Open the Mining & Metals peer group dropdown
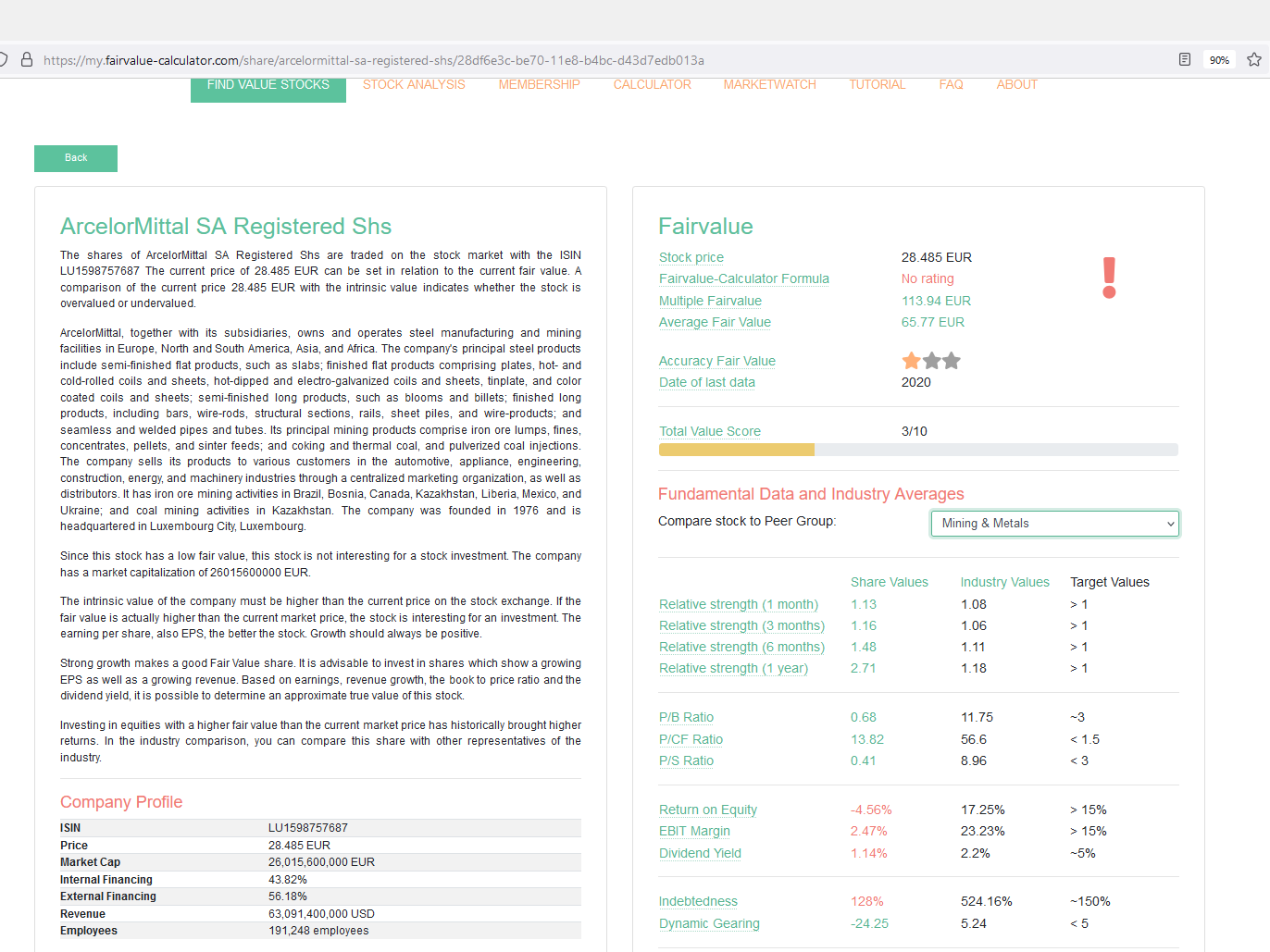The height and width of the screenshot is (952, 1270). click(x=1055, y=524)
